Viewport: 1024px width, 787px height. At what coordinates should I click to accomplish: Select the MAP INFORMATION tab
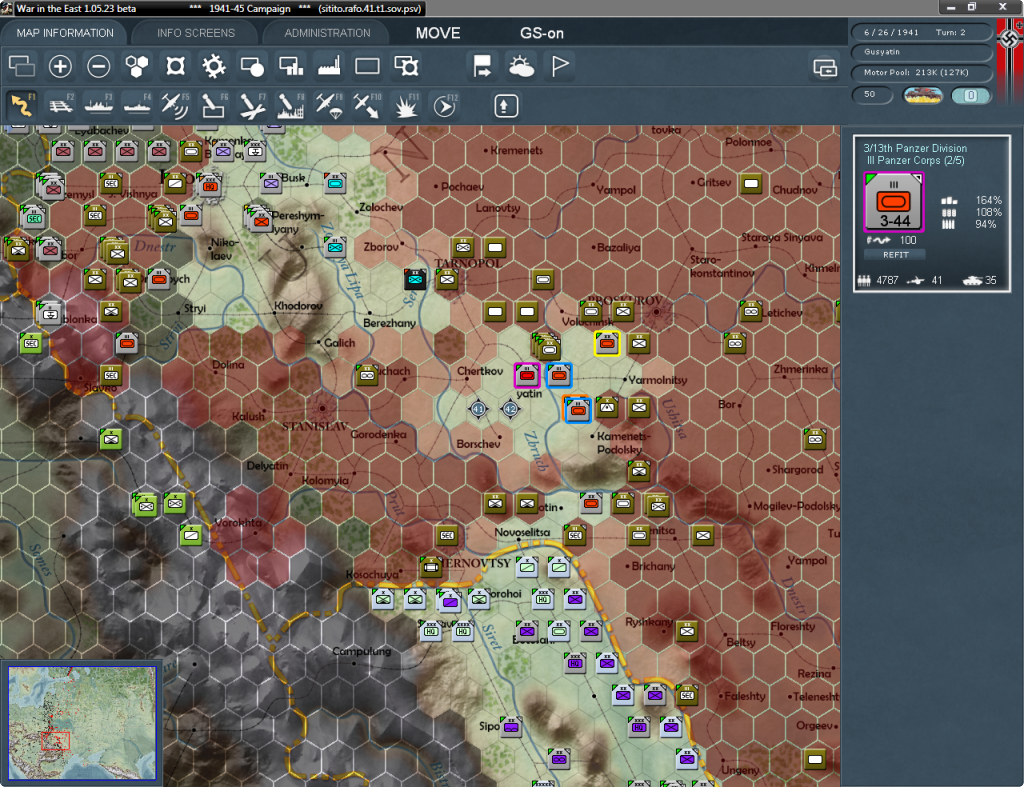tap(65, 33)
